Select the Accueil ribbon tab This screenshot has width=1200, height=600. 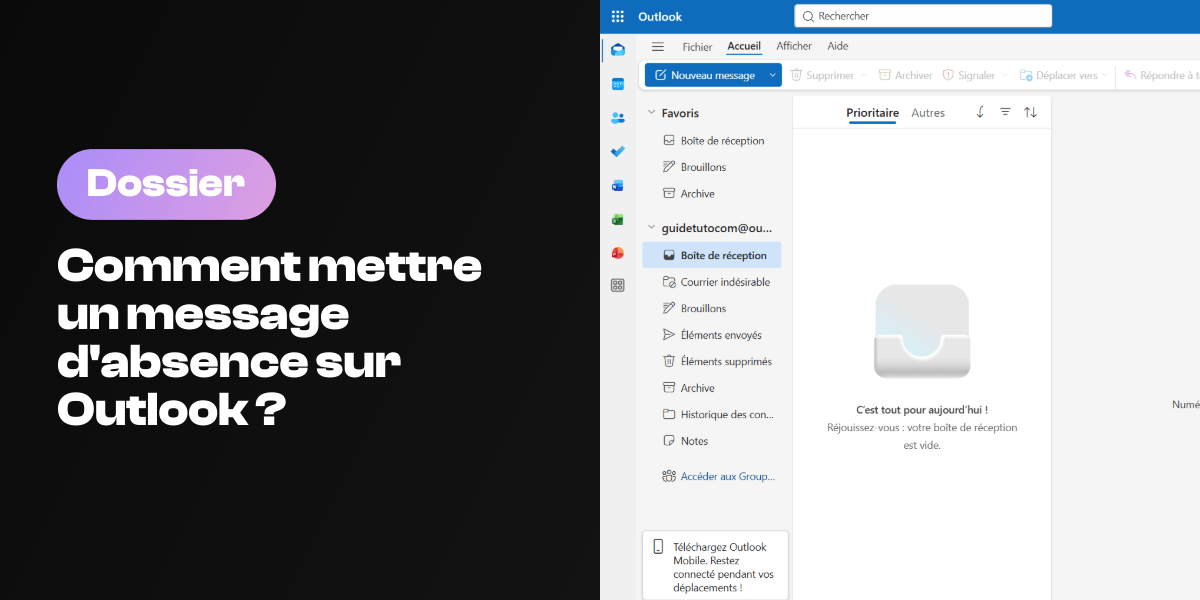click(x=744, y=46)
